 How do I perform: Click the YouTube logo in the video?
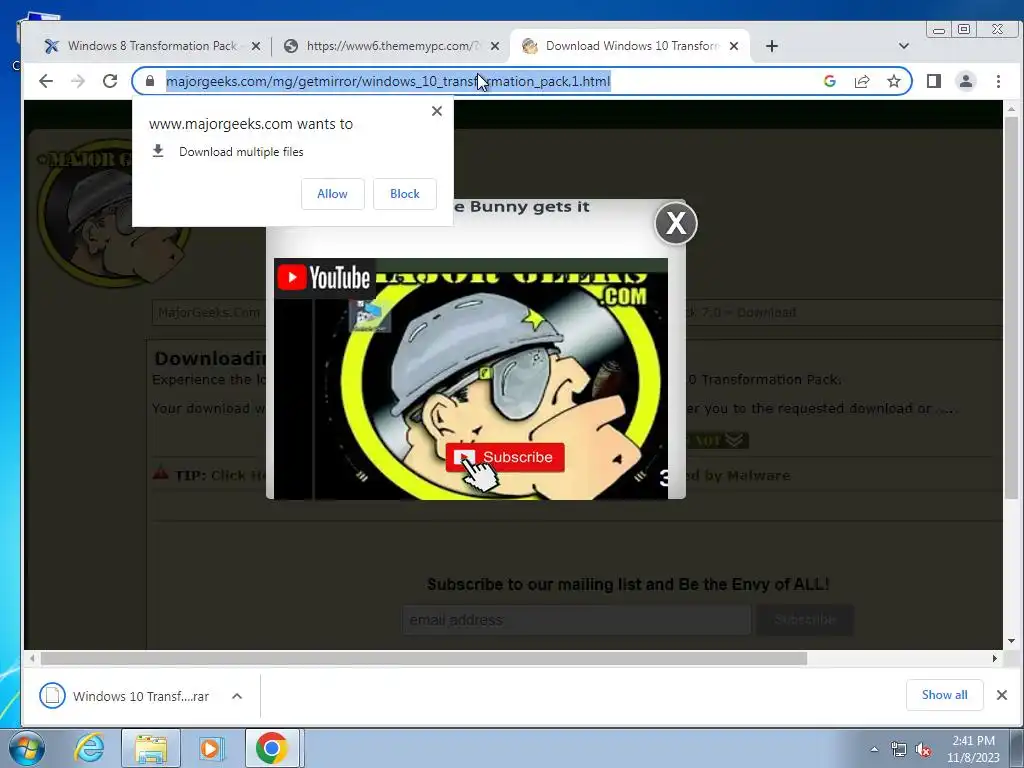click(x=324, y=278)
